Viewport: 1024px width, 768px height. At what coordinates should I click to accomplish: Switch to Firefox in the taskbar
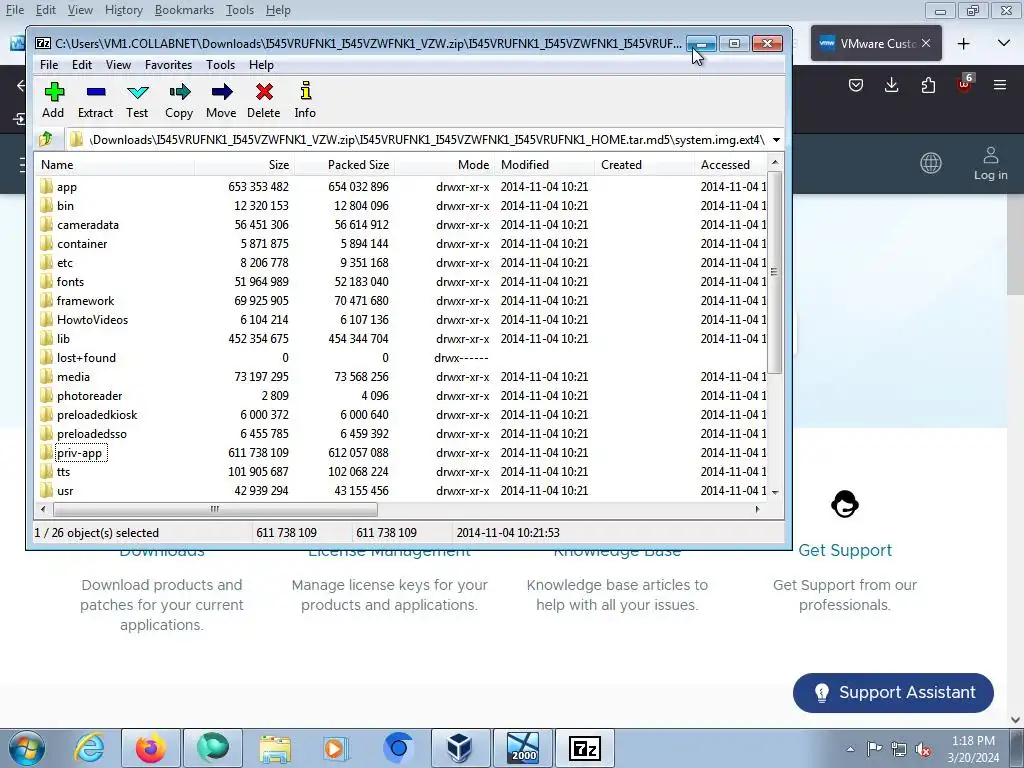[150, 748]
